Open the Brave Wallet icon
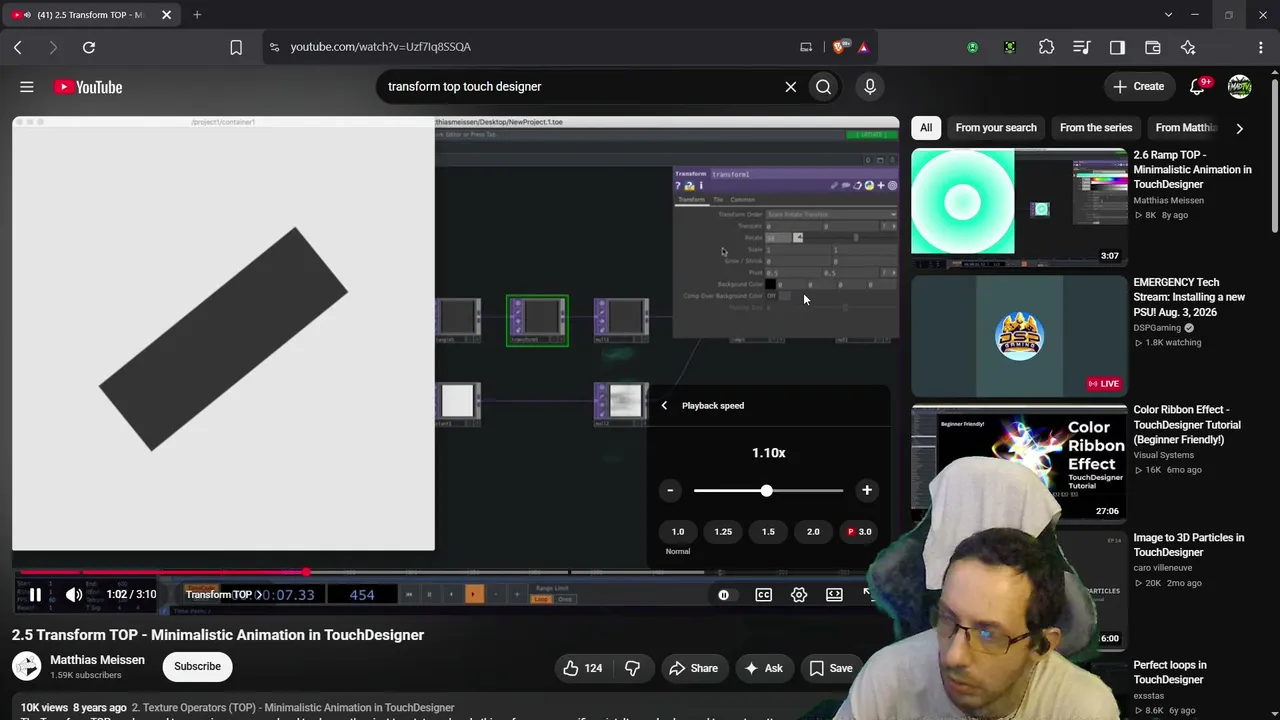The width and height of the screenshot is (1280, 720). coord(1153,47)
